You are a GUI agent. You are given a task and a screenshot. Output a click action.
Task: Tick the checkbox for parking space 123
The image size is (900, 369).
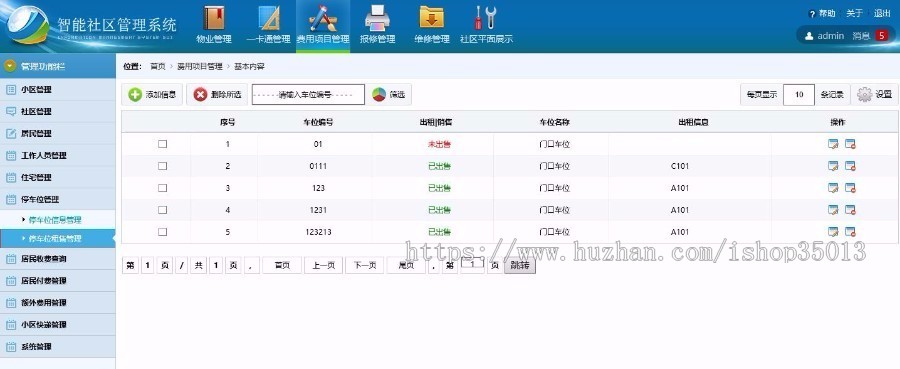(x=162, y=188)
